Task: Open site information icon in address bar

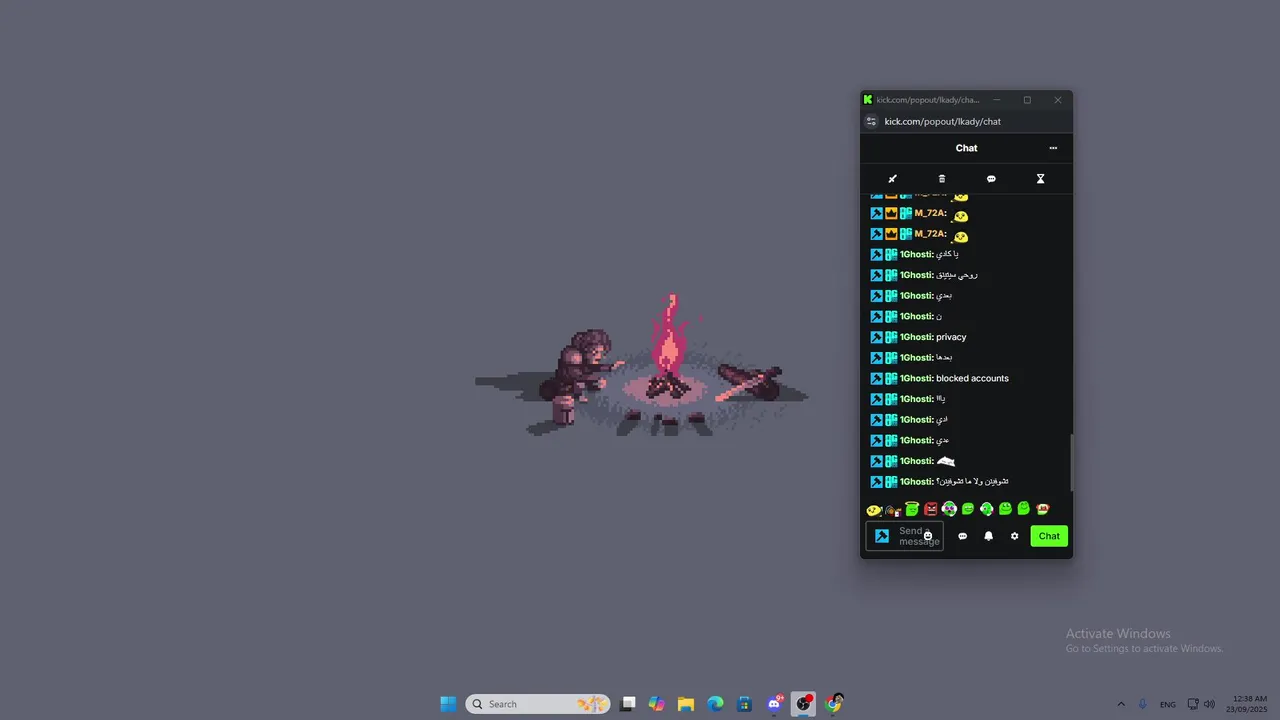Action: (871, 122)
